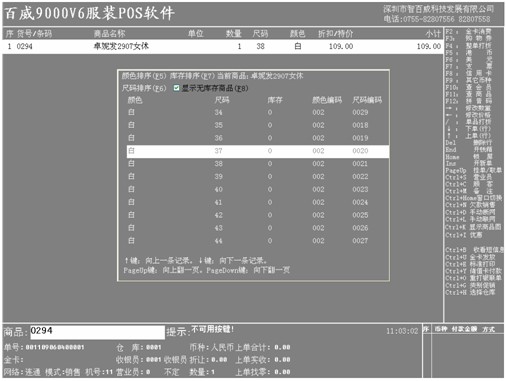Toggle the 显示无库存商品 (F8) checkbox
The width and height of the screenshot is (506, 381).
pyautogui.click(x=176, y=88)
